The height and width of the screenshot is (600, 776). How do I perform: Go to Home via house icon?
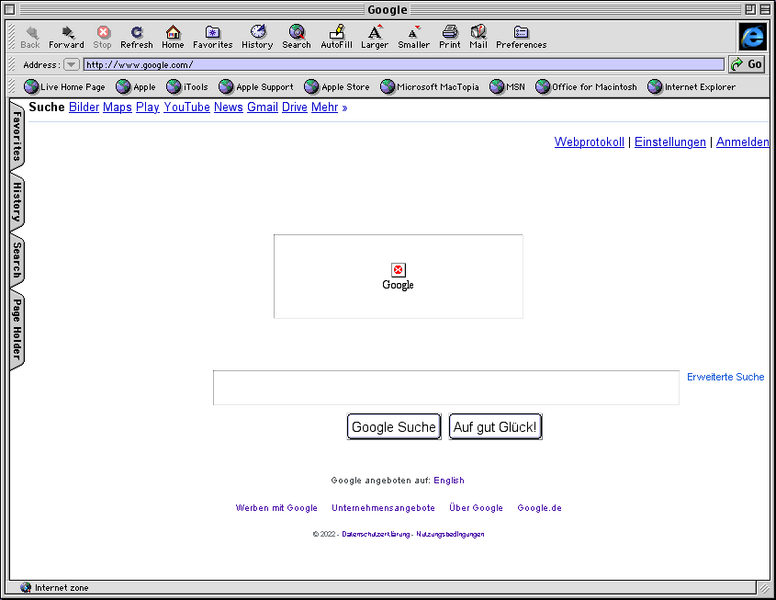pyautogui.click(x=173, y=33)
